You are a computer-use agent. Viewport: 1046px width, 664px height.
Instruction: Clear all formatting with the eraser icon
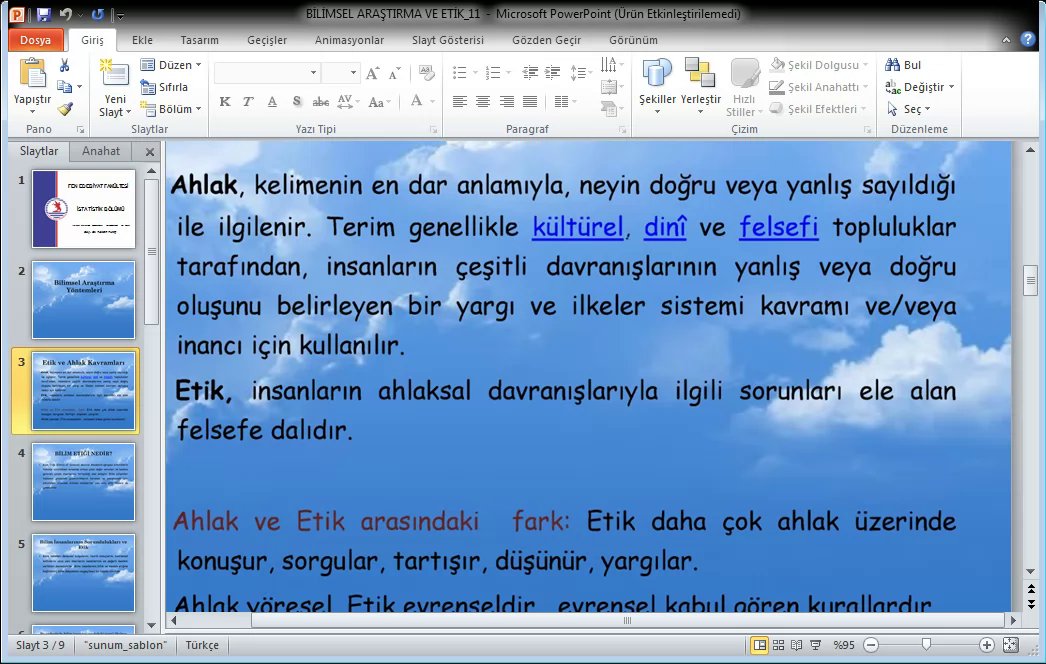point(426,73)
